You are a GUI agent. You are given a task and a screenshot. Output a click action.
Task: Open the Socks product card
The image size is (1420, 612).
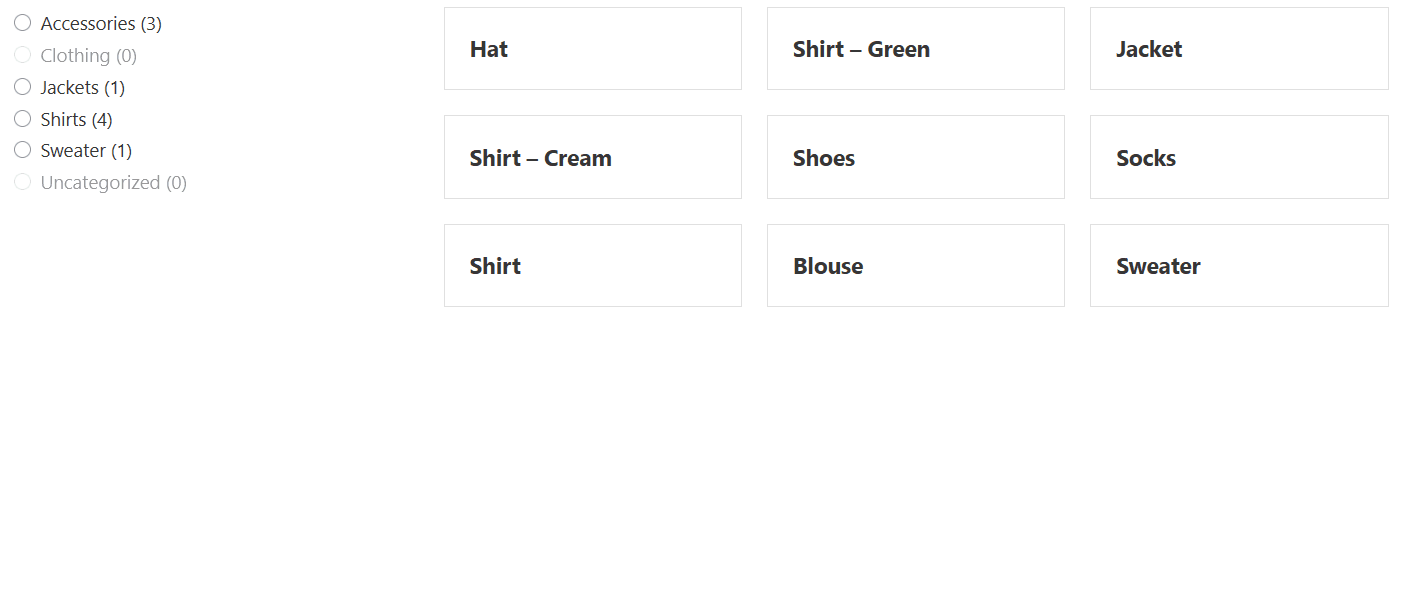(1238, 157)
